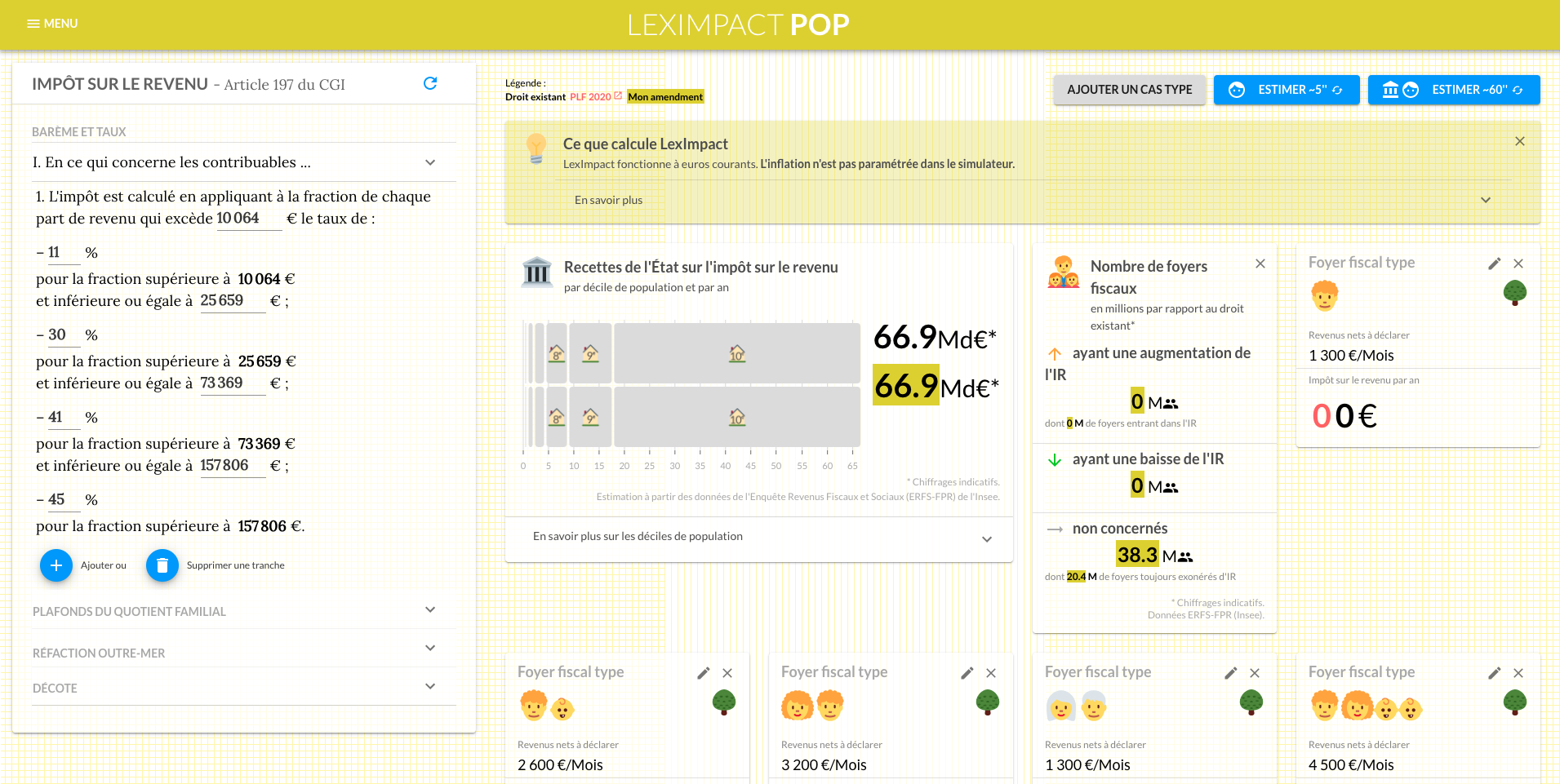The height and width of the screenshot is (784, 1560).
Task: Click the Mon amendment legend label
Action: tap(665, 96)
